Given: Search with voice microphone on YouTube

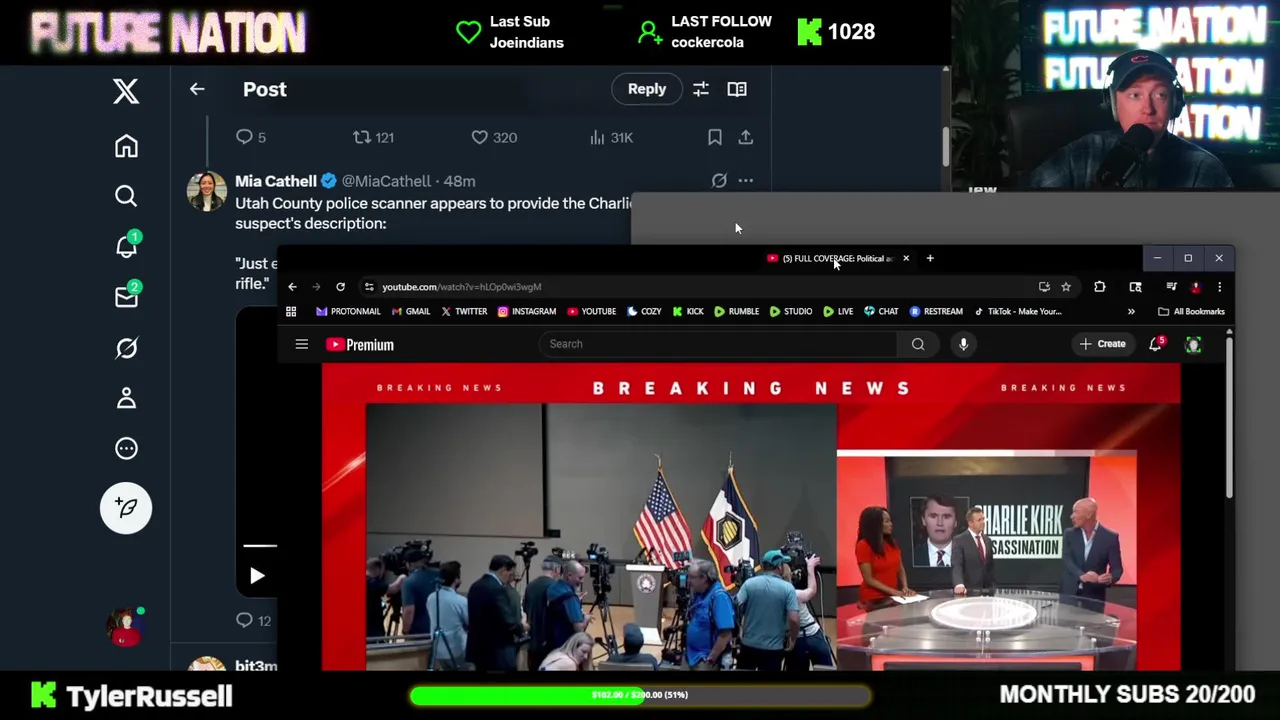Looking at the screenshot, I should [963, 344].
